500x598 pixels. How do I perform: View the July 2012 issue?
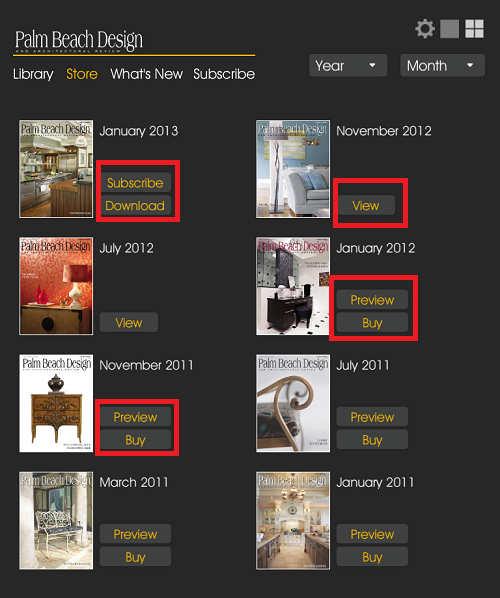(129, 323)
